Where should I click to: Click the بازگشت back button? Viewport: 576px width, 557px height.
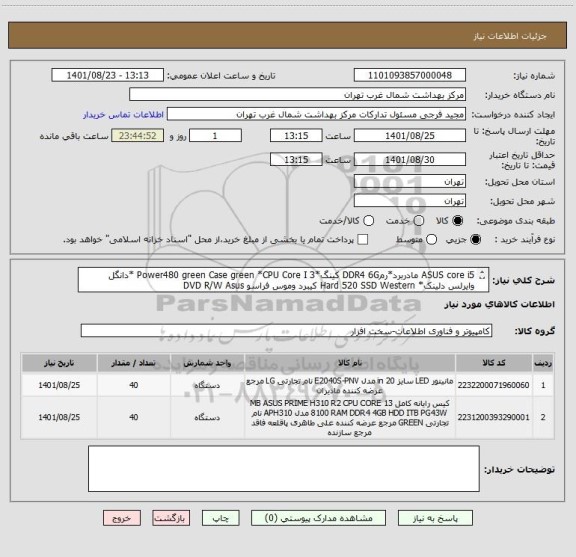171,518
